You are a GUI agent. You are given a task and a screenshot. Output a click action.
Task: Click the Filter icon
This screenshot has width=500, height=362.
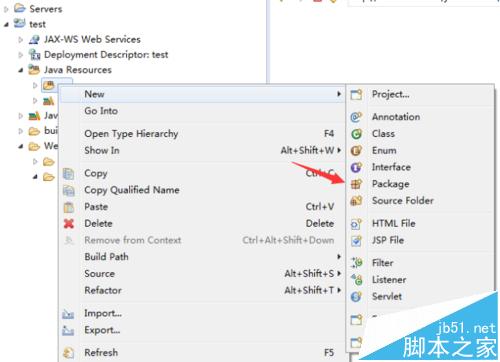(x=357, y=263)
